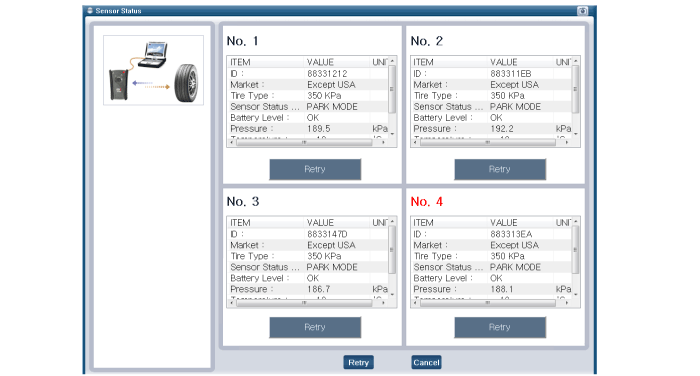Click the bottom main Retry button
Screen dimensions: 700x376
pyautogui.click(x=358, y=362)
